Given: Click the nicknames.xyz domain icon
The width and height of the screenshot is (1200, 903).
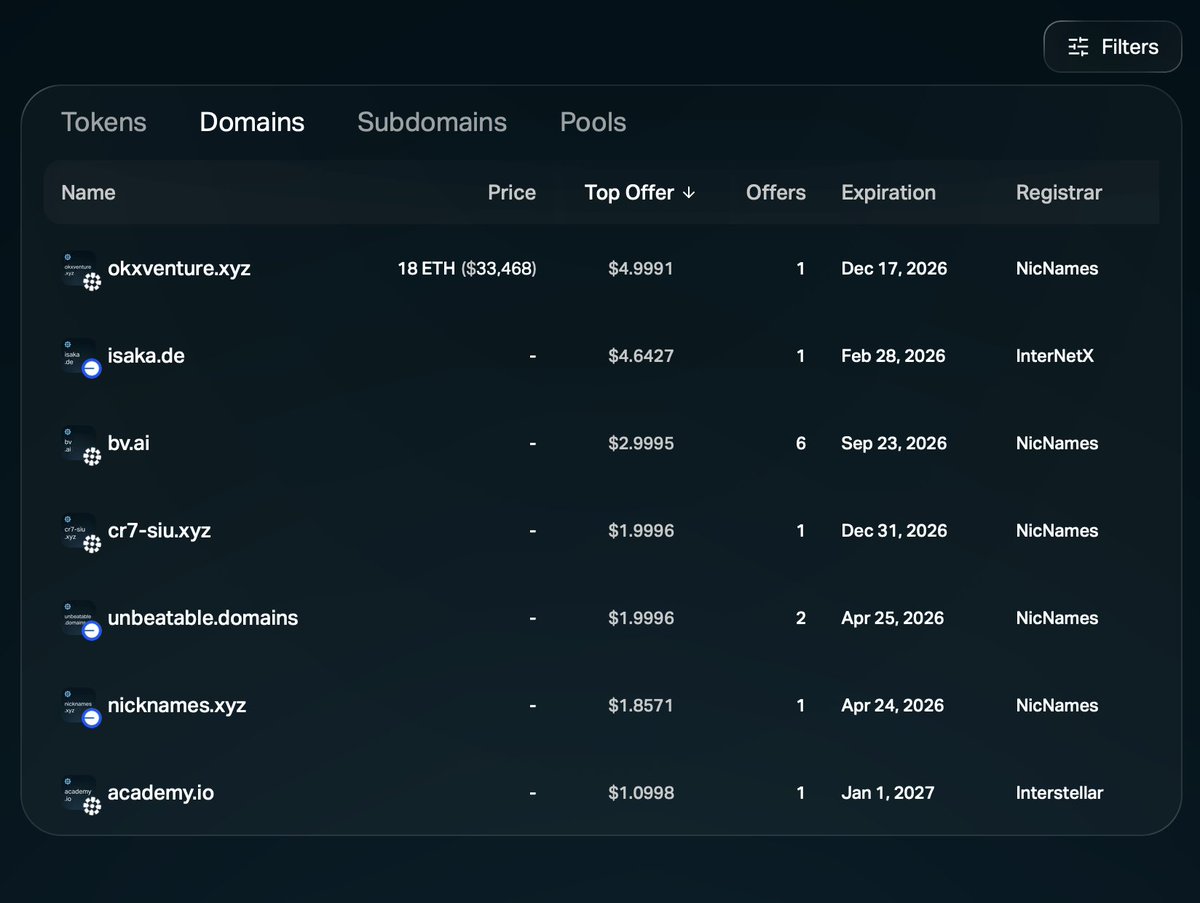Looking at the screenshot, I should [x=80, y=705].
